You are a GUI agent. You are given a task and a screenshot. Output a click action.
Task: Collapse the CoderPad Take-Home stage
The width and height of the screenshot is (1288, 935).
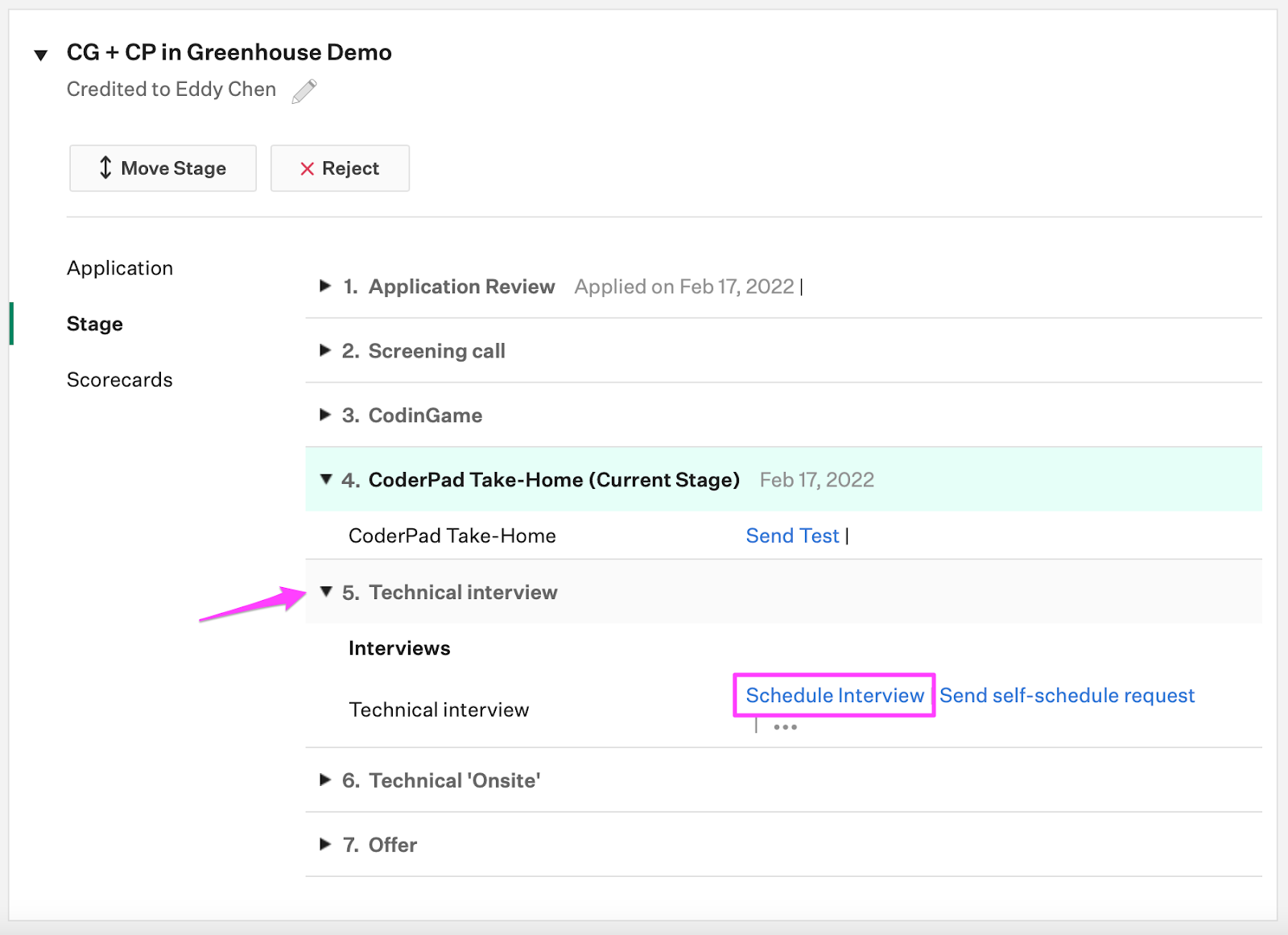tap(324, 478)
